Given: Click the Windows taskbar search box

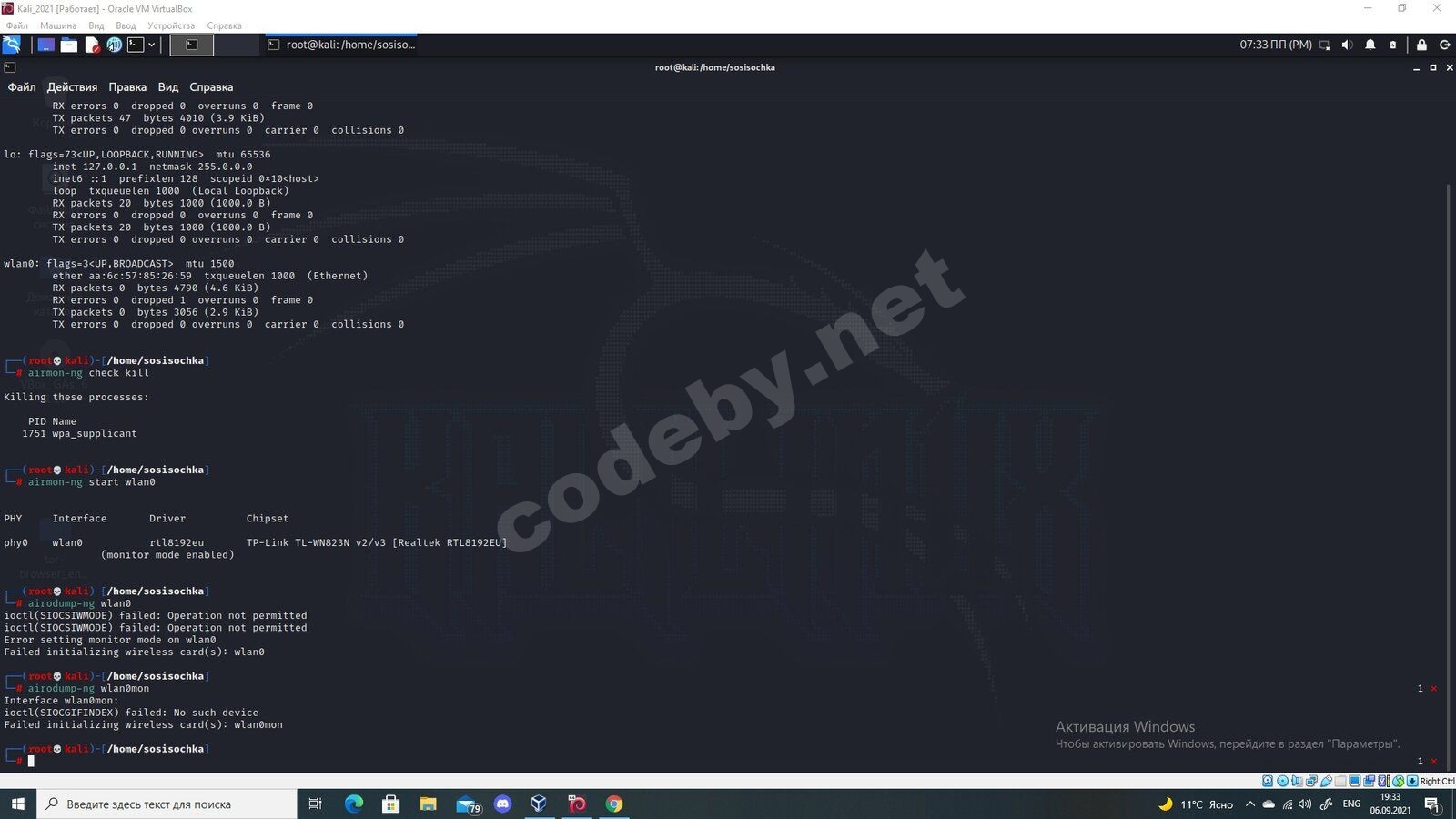Looking at the screenshot, I should (x=167, y=804).
